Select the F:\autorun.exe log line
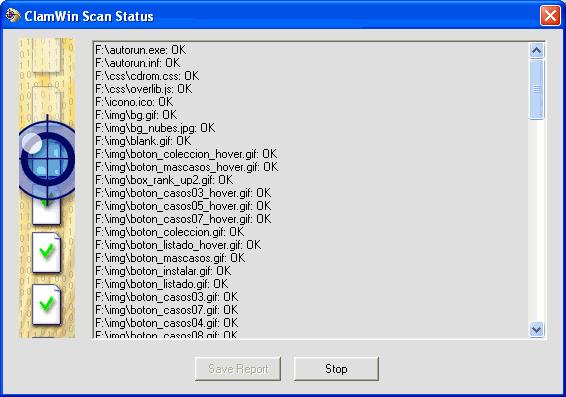The height and width of the screenshot is (397, 566). click(x=141, y=50)
